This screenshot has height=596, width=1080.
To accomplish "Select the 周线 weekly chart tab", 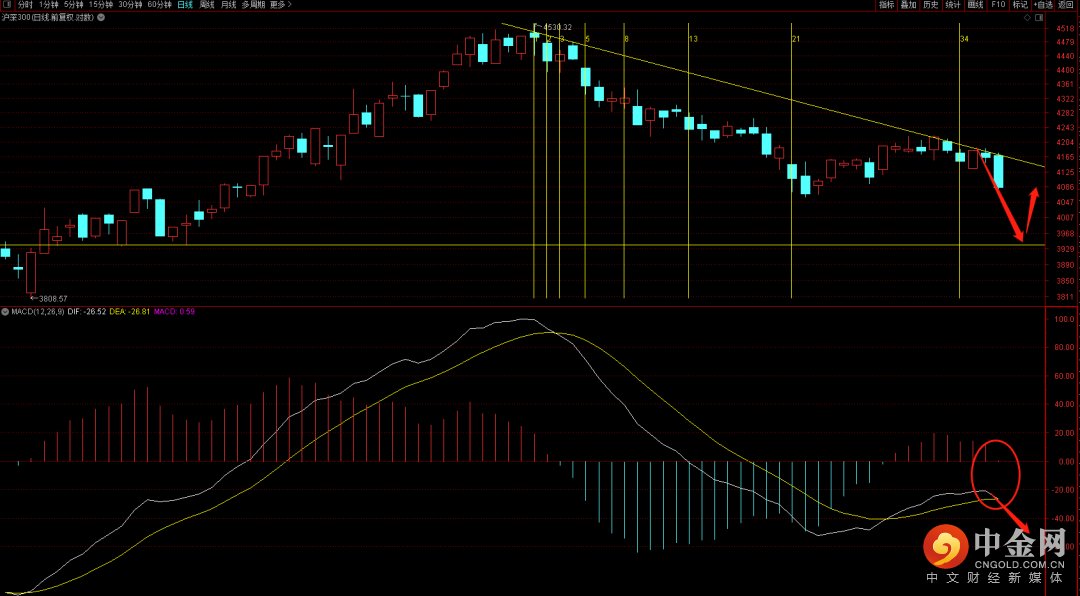I will click(x=207, y=5).
